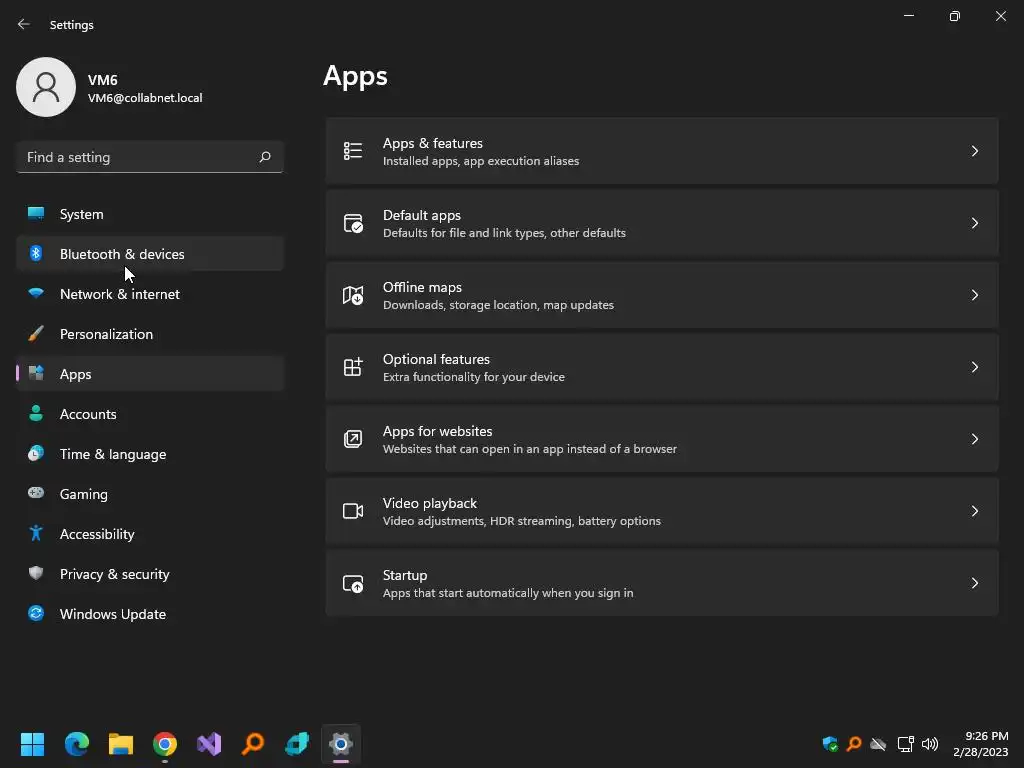Image resolution: width=1024 pixels, height=768 pixels.
Task: Click the orange magnifier app in taskbar
Action: click(x=253, y=744)
